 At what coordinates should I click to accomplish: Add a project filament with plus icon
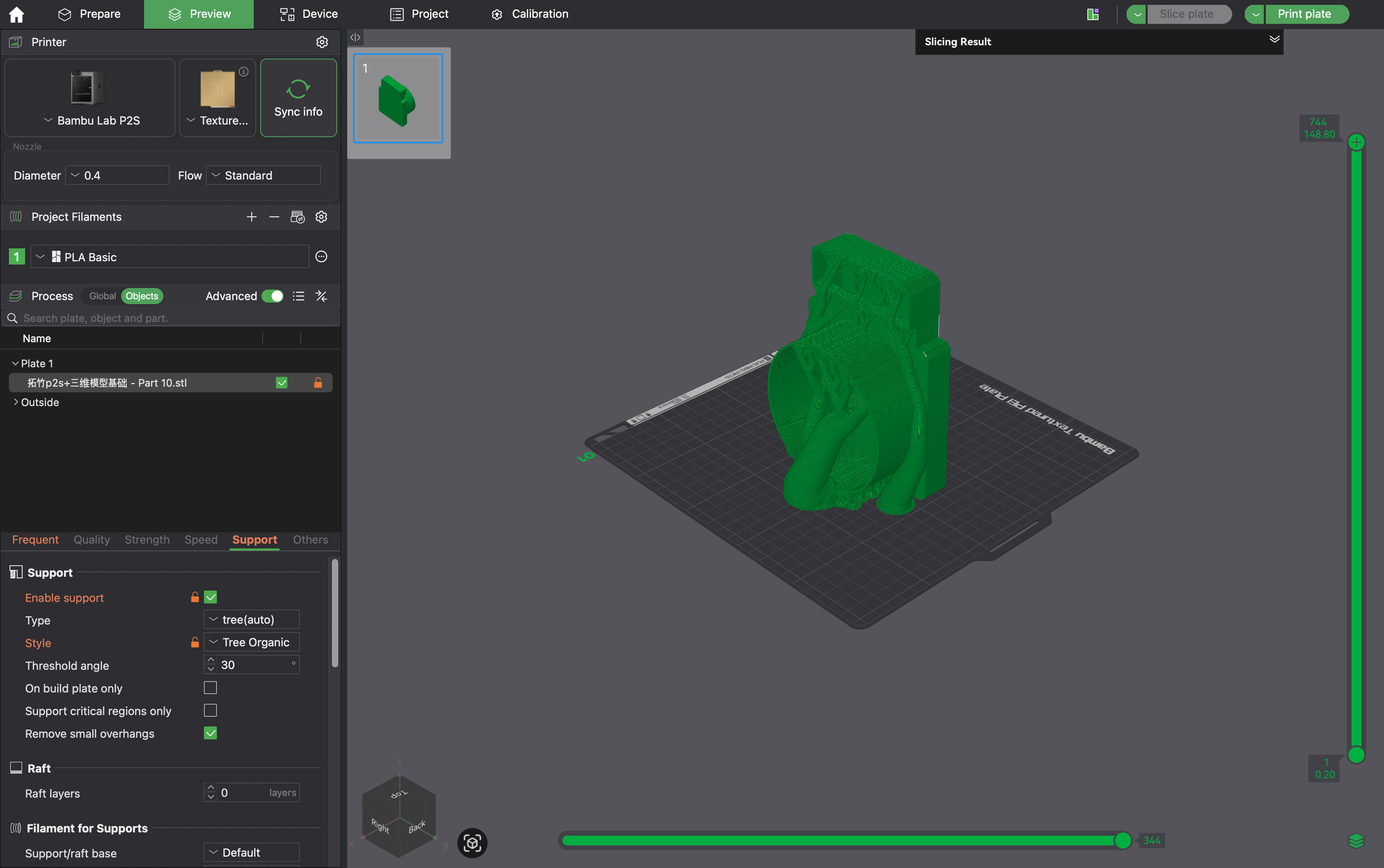pyautogui.click(x=252, y=217)
